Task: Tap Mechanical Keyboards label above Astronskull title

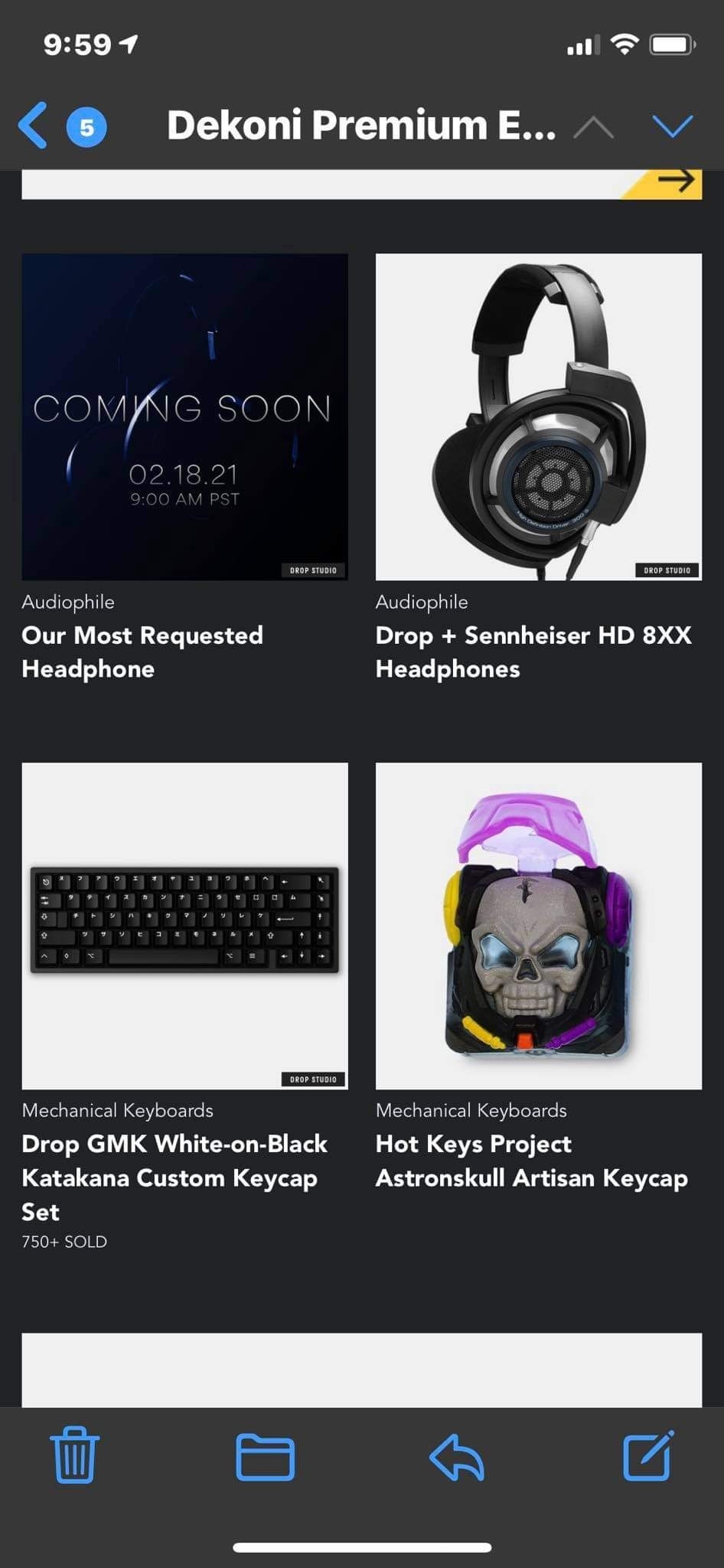Action: click(471, 1110)
